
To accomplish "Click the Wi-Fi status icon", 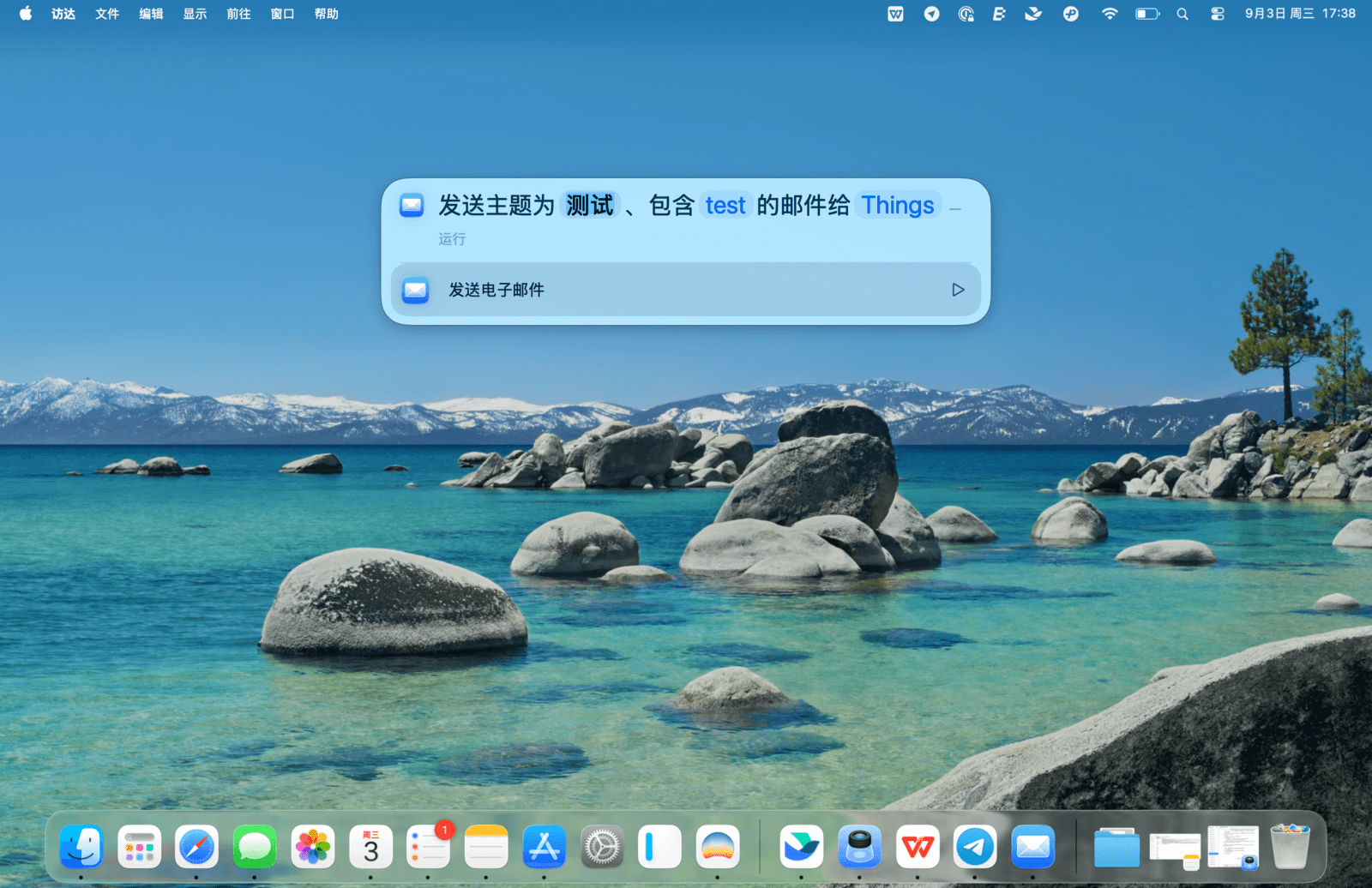I will point(1110,14).
